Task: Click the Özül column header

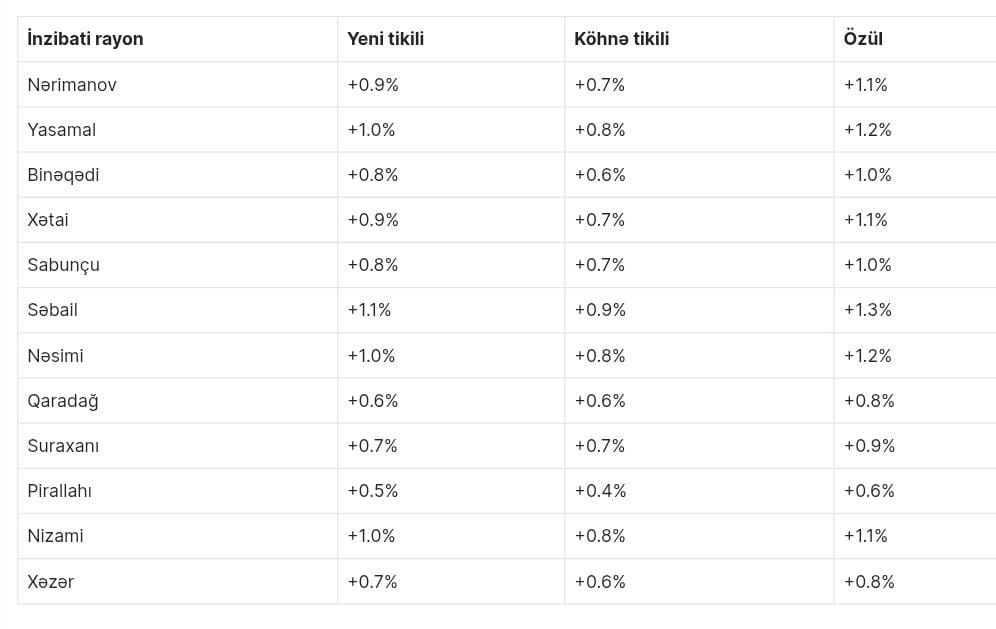Action: [x=863, y=39]
